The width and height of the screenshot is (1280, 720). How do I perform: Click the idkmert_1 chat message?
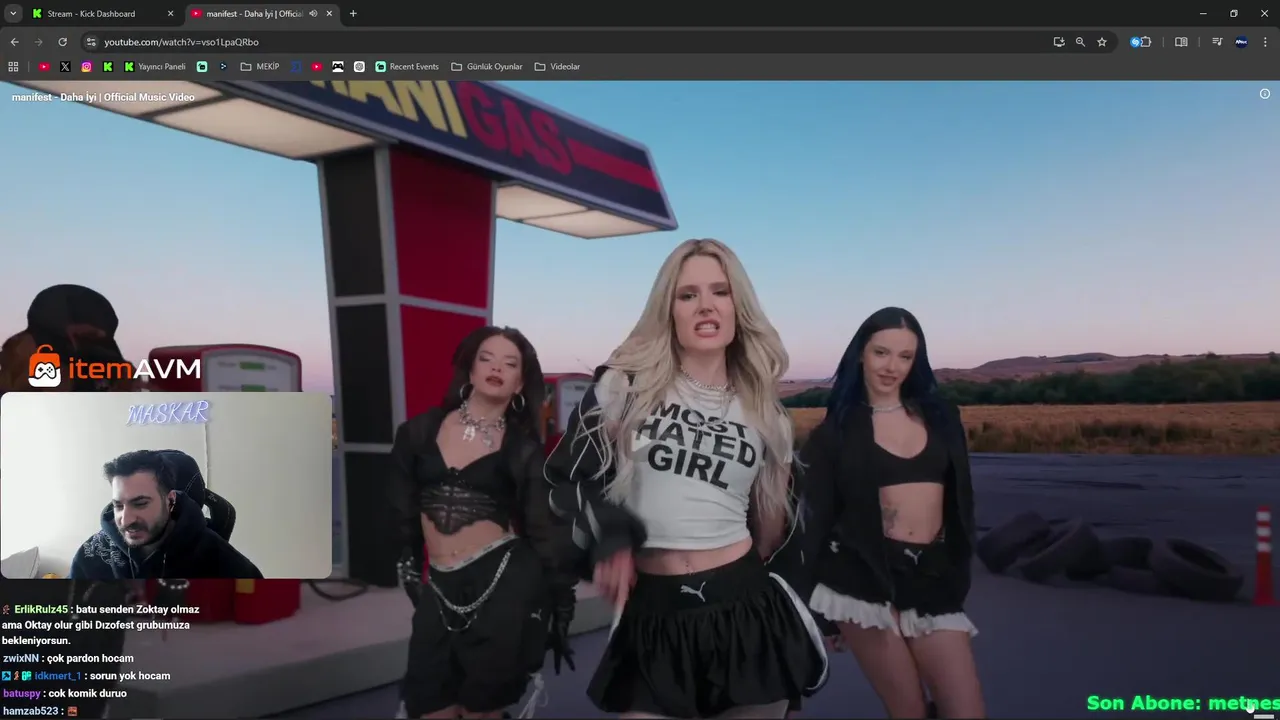point(86,676)
